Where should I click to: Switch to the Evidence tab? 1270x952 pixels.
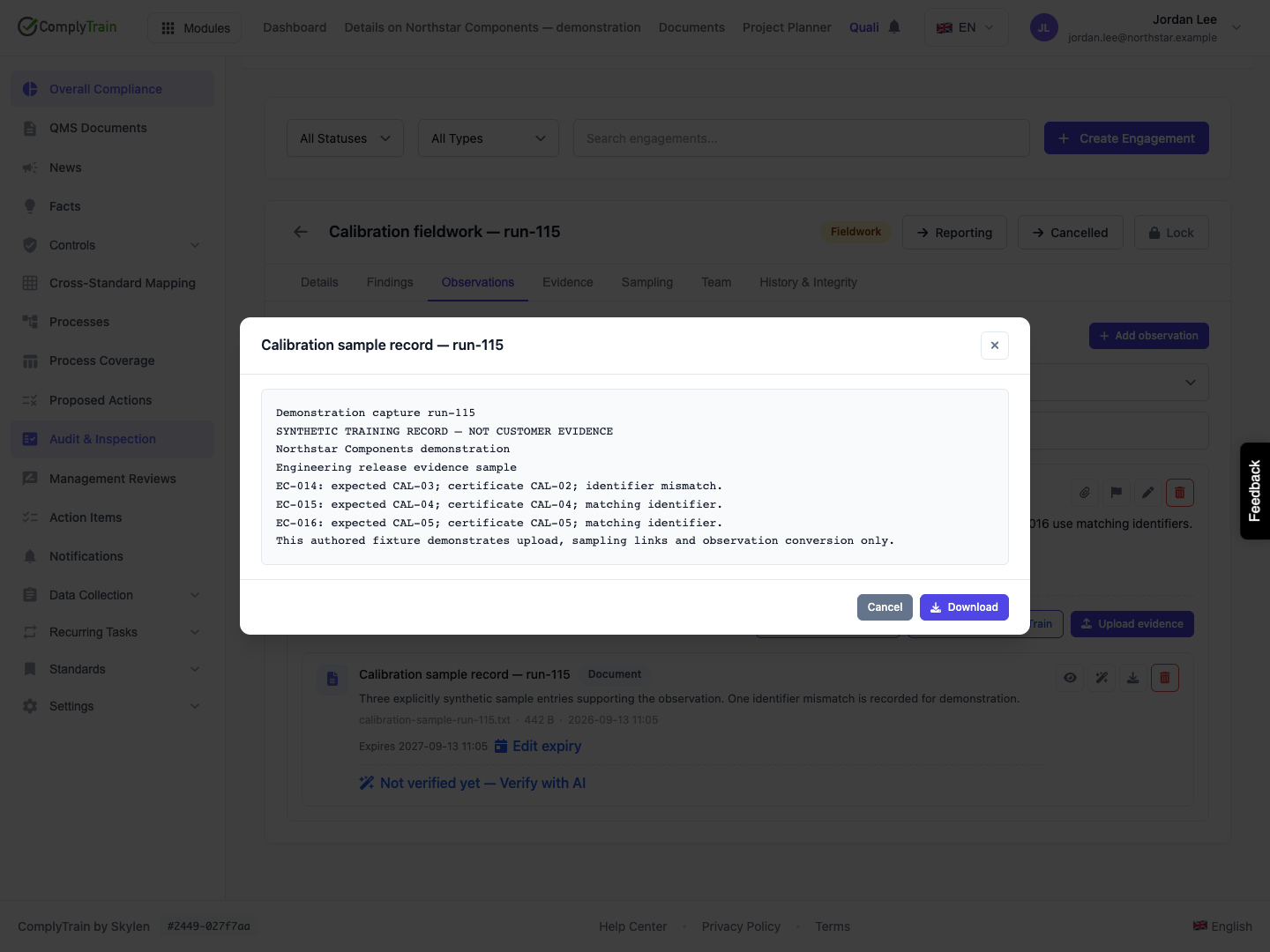pos(568,282)
